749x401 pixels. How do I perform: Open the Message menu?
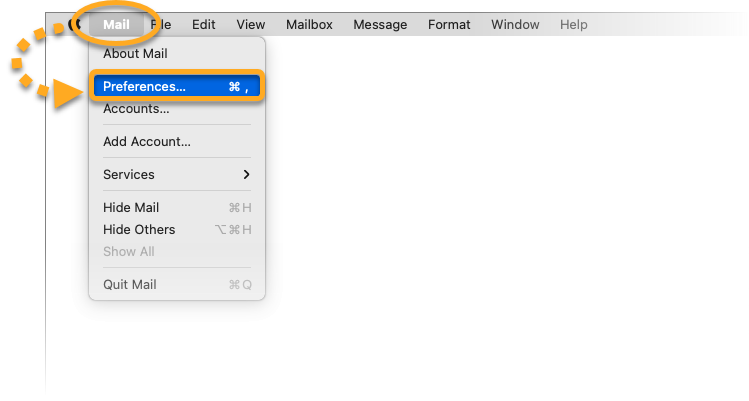point(379,24)
